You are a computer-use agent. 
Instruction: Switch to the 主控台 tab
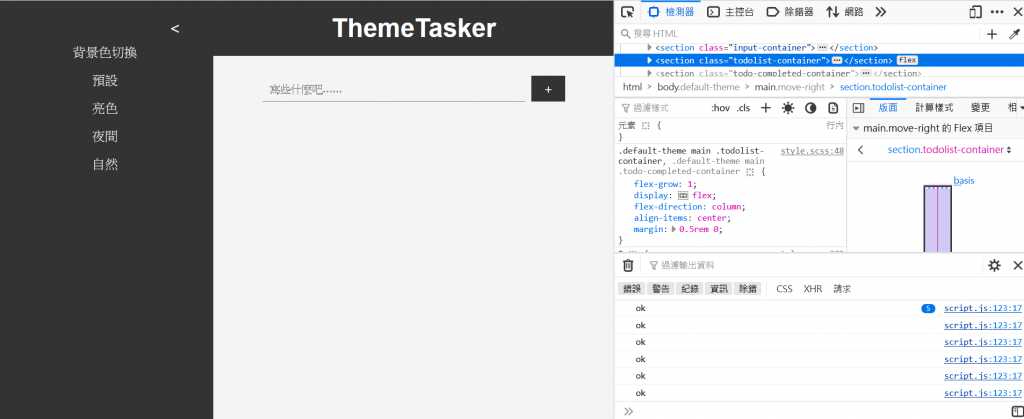[730, 12]
